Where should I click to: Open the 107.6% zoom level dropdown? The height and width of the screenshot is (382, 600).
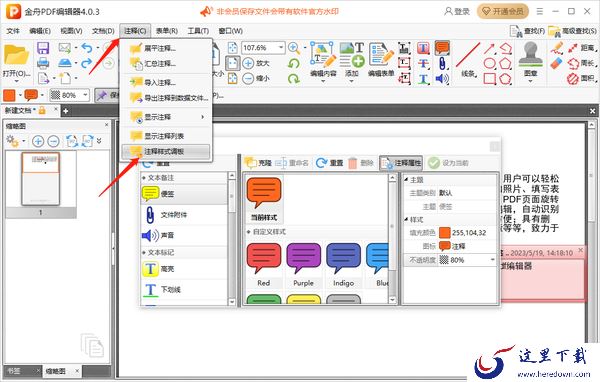click(x=281, y=48)
